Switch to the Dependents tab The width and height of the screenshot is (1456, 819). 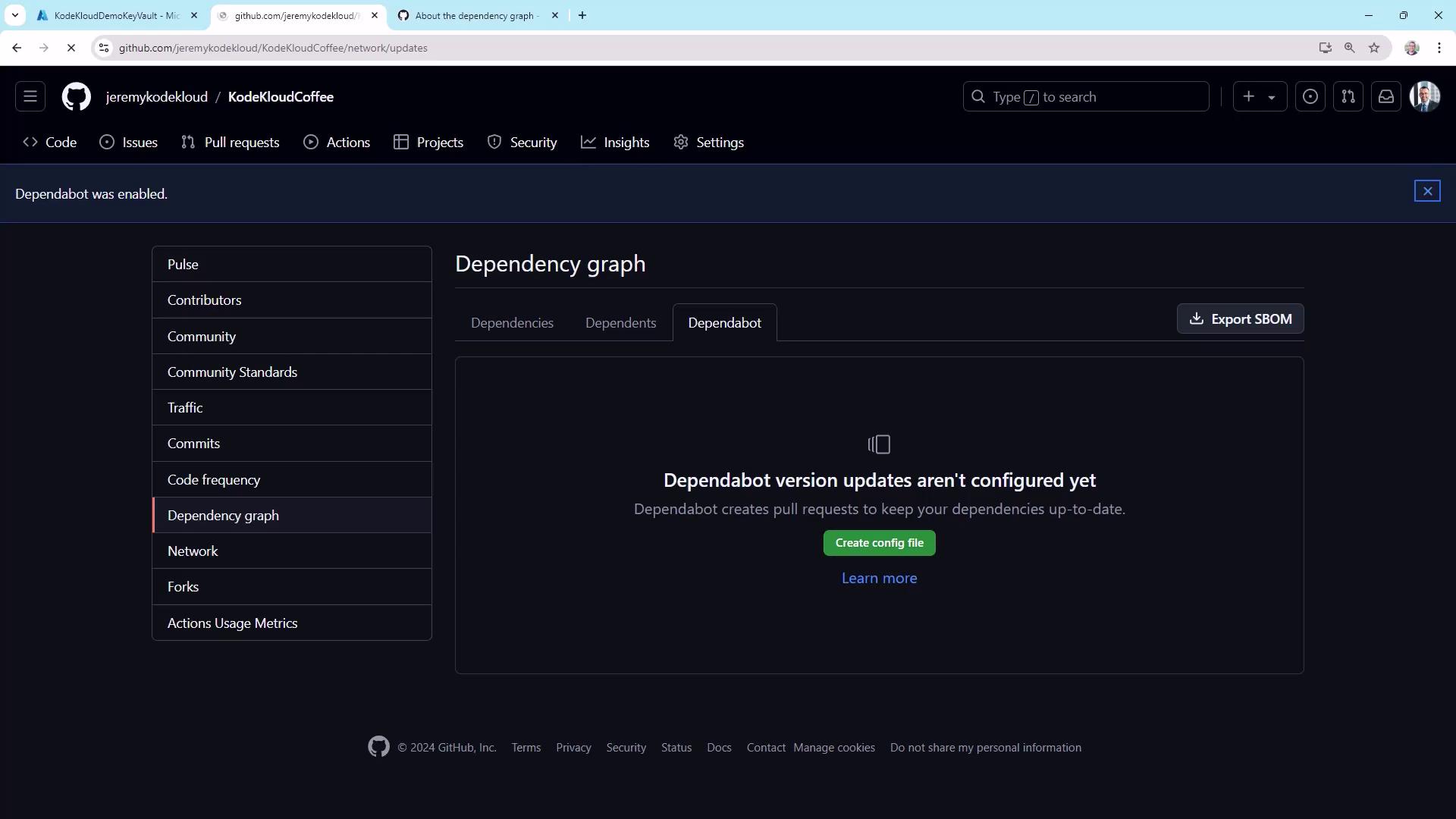pyautogui.click(x=620, y=323)
